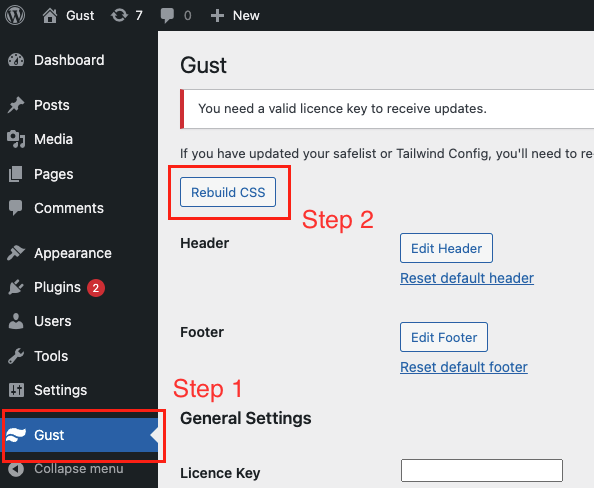The image size is (594, 488).
Task: Click the licence key warning notice
Action: 387,109
